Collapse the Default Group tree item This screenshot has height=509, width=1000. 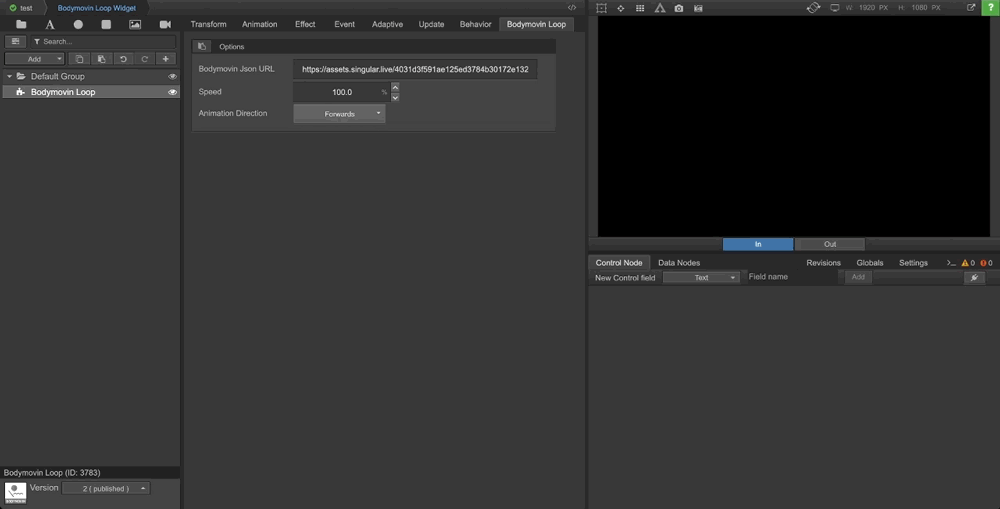pyautogui.click(x=9, y=76)
